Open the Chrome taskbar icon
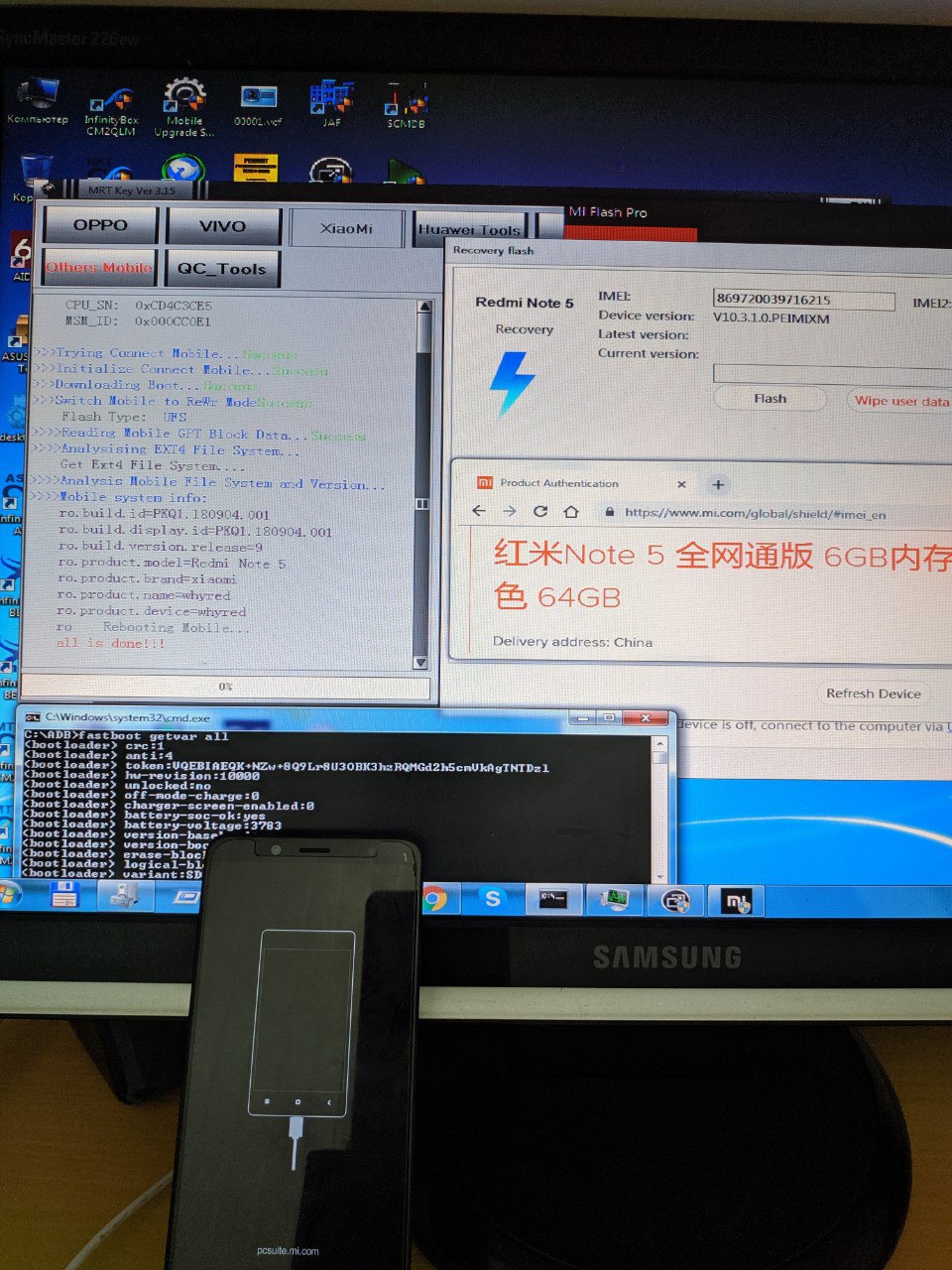Viewport: 952px width, 1270px height. tap(433, 899)
